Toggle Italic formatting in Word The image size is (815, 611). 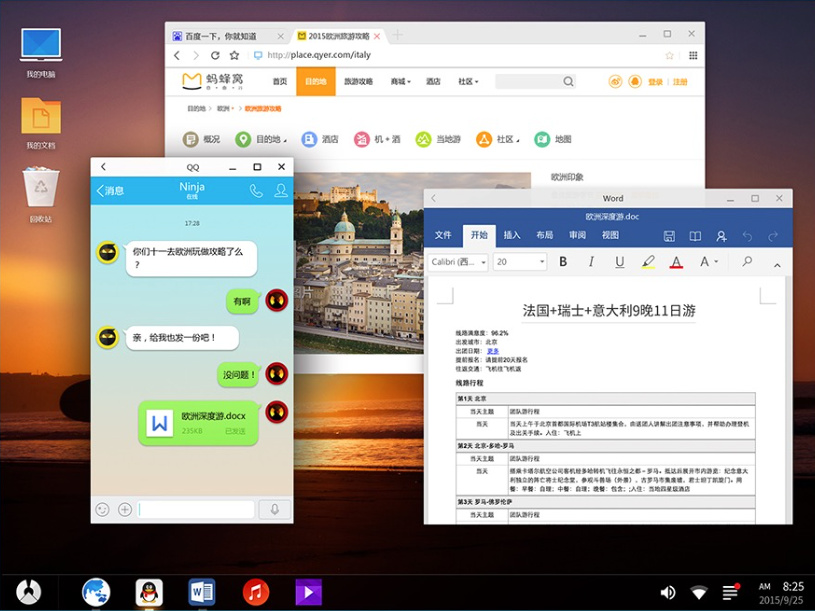(x=591, y=261)
